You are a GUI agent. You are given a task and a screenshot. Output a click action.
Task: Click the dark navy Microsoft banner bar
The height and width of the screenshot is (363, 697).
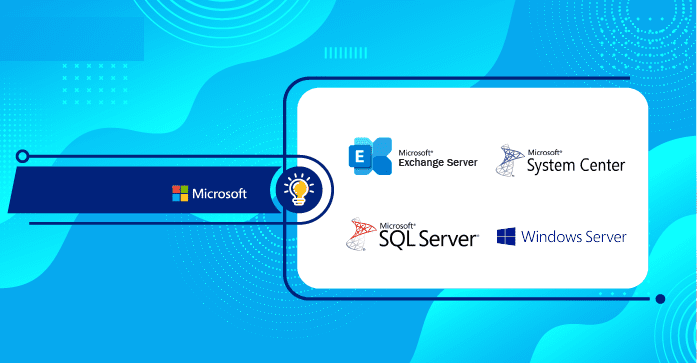[x=144, y=190]
